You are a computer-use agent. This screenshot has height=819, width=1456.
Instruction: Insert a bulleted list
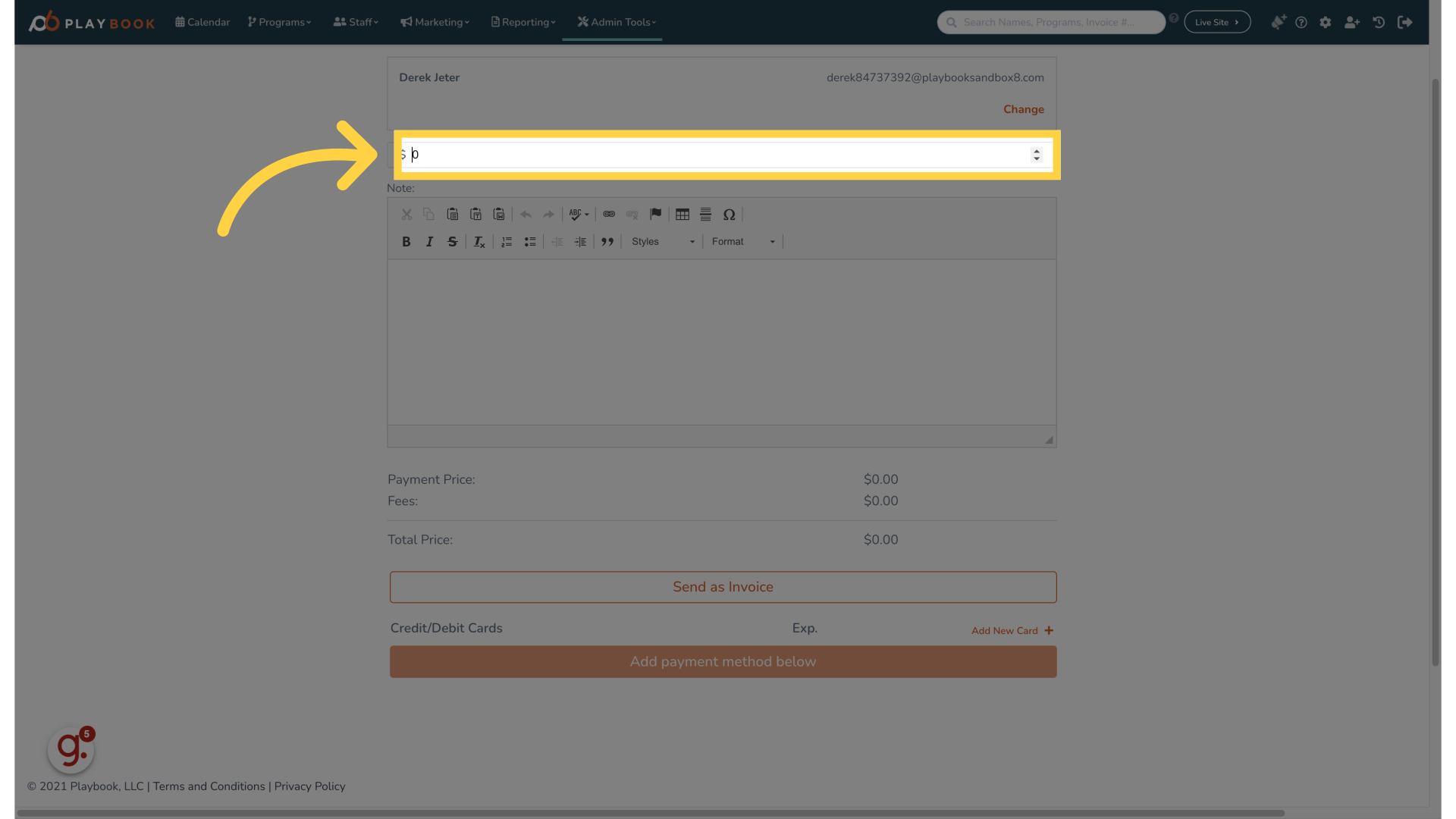coord(530,242)
